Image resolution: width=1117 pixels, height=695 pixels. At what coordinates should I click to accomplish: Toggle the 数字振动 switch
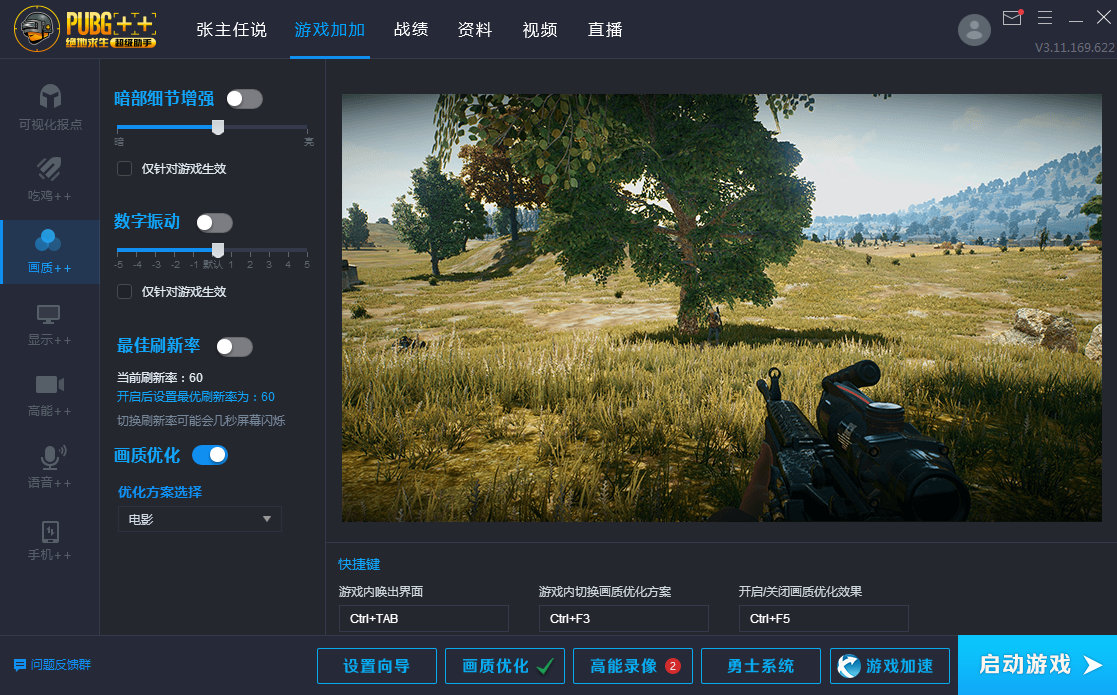coord(214,223)
